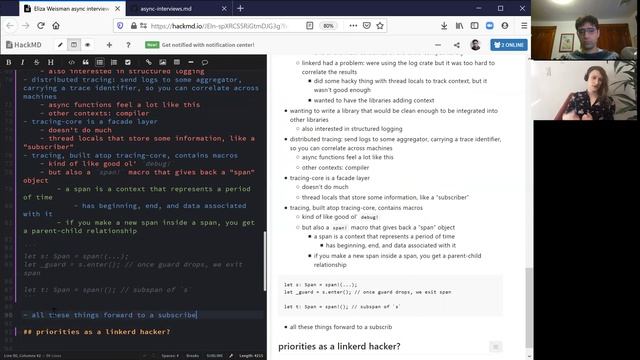Open tracking protection shield in address bar
Viewport: 640px width, 360px height.
point(120,26)
